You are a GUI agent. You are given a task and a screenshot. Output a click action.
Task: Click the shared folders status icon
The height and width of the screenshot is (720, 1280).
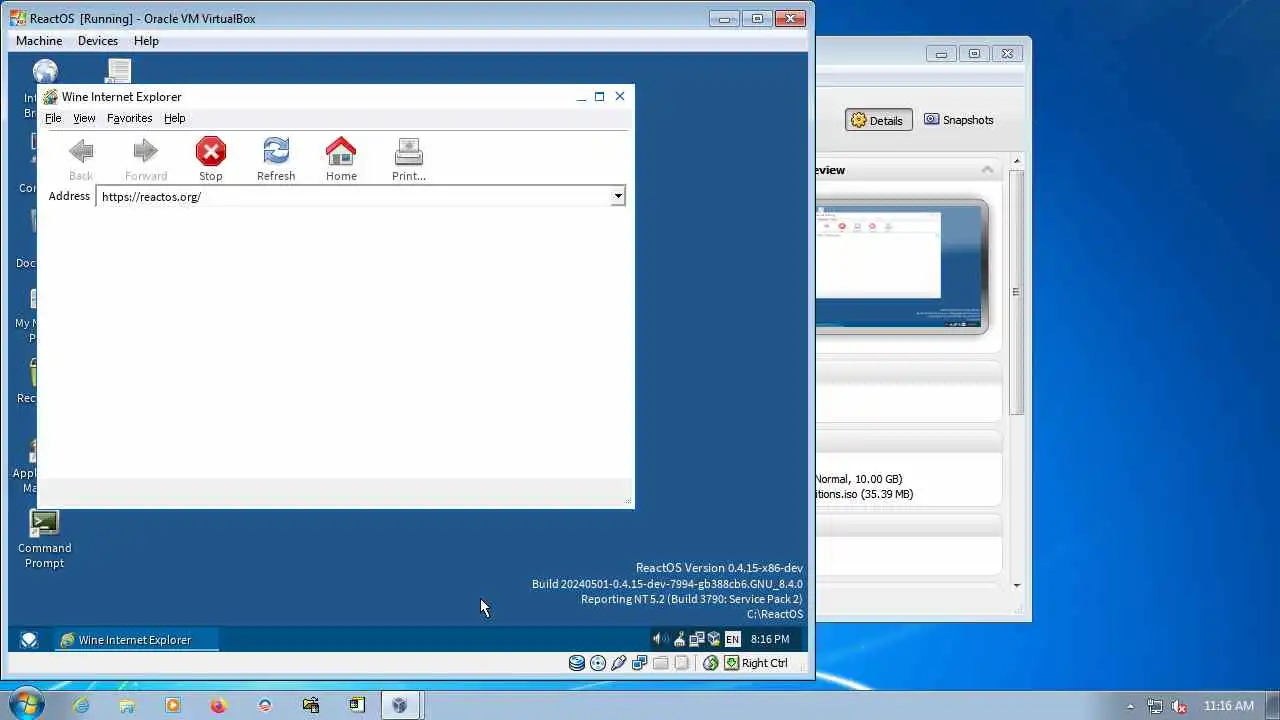(x=660, y=663)
